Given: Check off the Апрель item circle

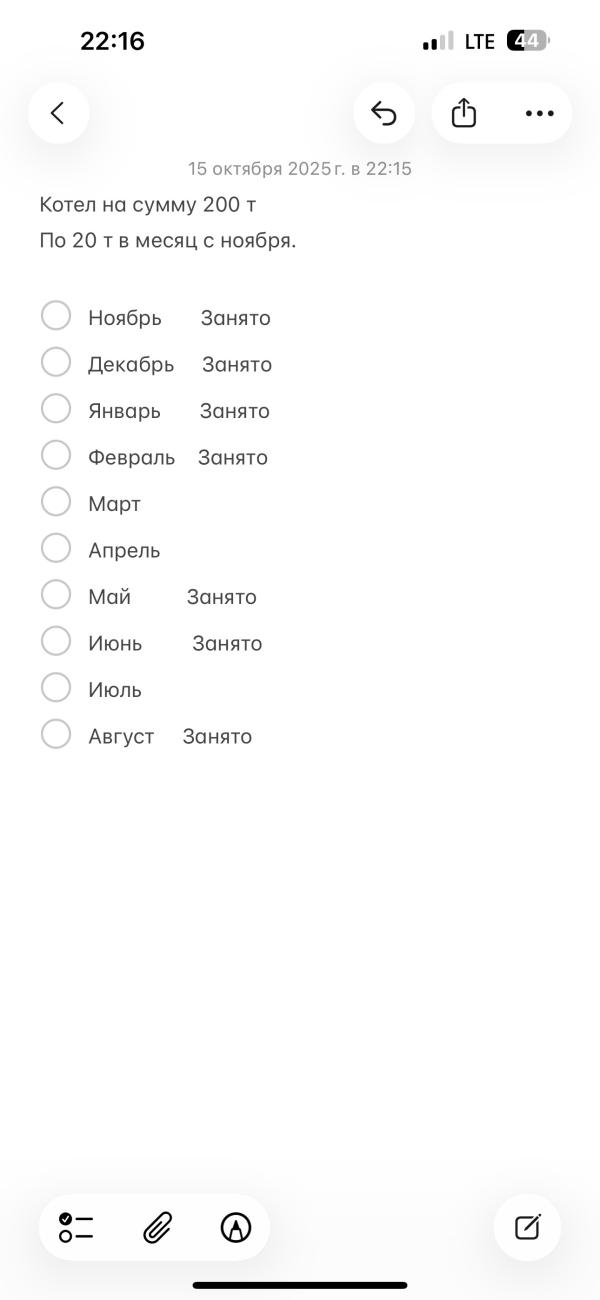Looking at the screenshot, I should [56, 548].
